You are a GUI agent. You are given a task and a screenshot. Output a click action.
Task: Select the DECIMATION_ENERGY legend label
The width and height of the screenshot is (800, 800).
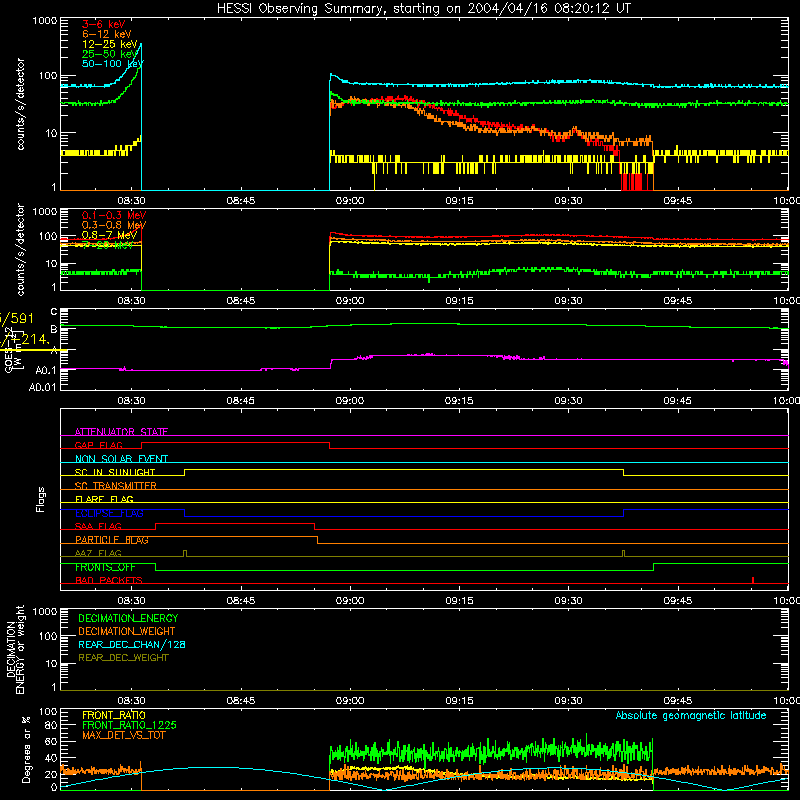click(x=128, y=618)
